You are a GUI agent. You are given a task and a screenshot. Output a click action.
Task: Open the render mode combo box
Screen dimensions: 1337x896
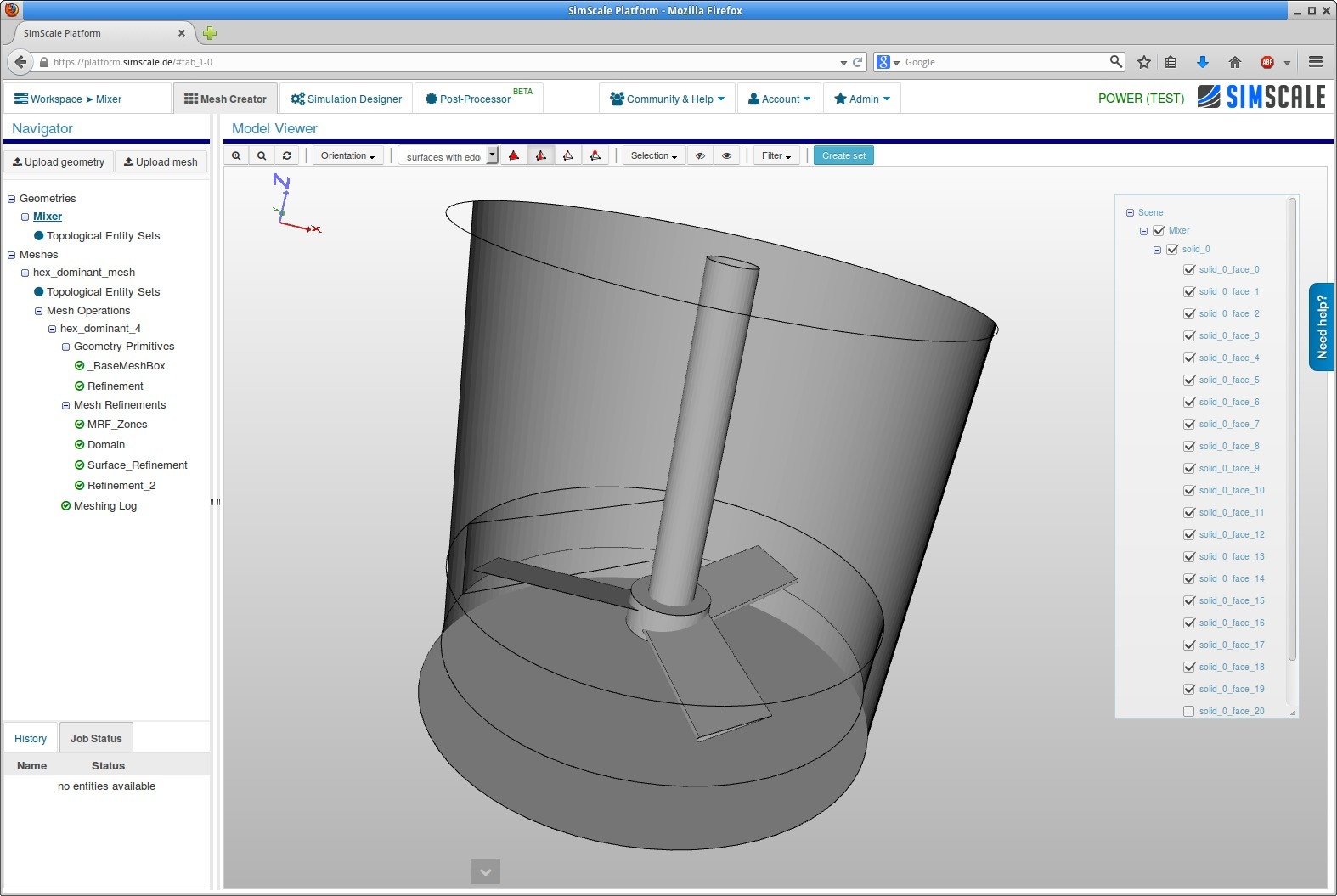coord(448,156)
